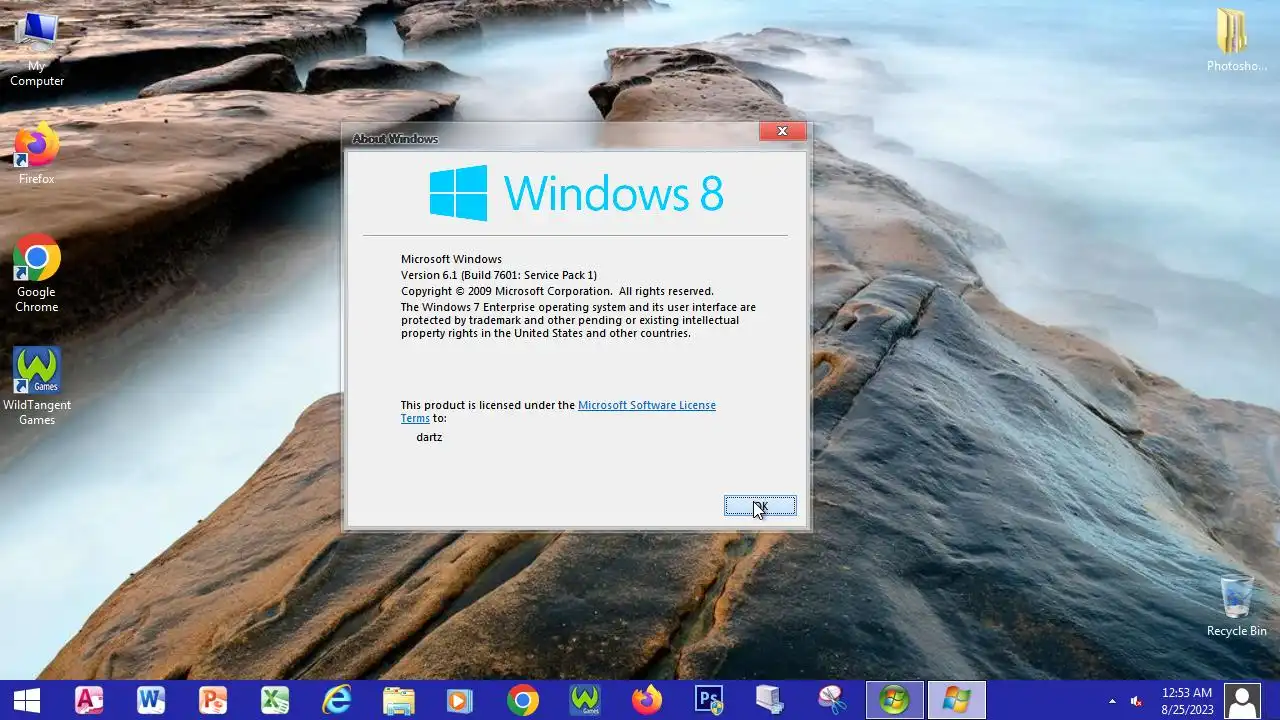This screenshot has height=720, width=1280.
Task: Select the Firefox desktop shortcut
Action: click(37, 155)
